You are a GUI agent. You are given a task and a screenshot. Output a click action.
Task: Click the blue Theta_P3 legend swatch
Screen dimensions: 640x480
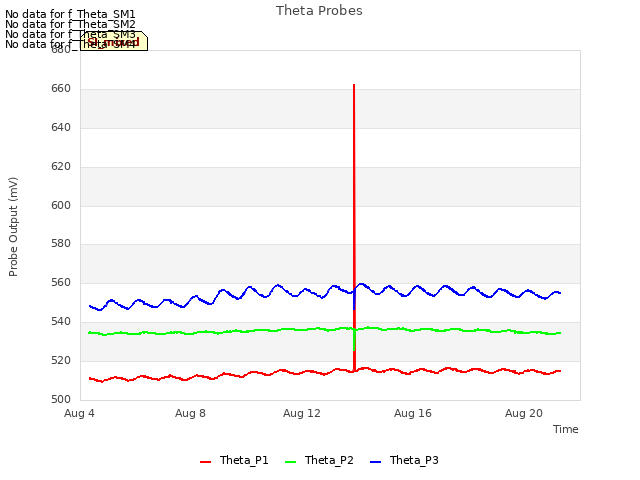375,462
